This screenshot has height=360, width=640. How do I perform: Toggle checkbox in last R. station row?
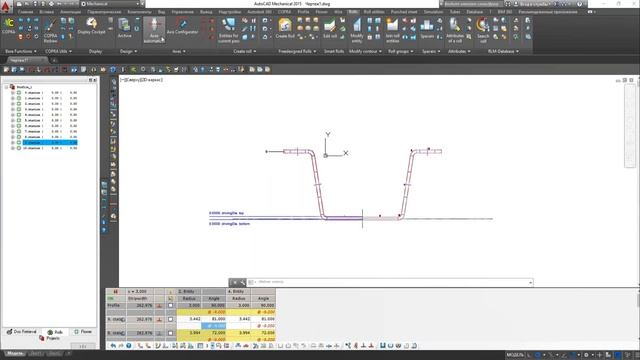click(x=171, y=333)
